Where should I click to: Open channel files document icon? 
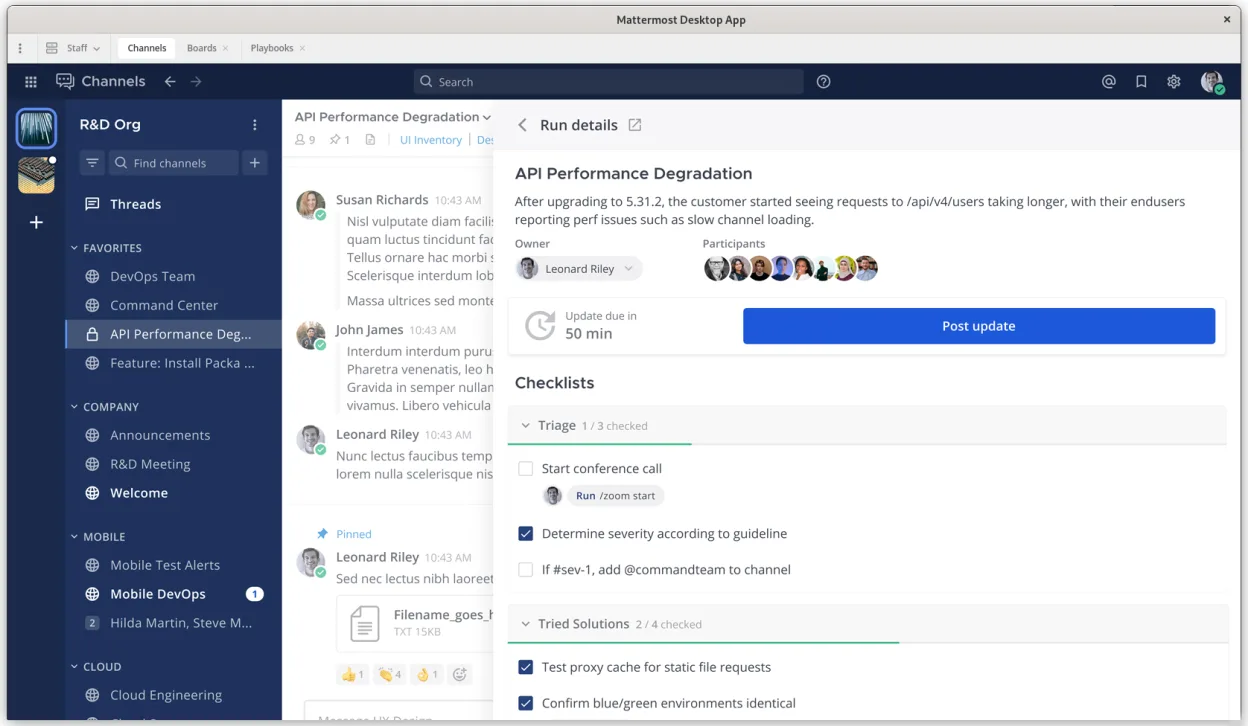(x=370, y=140)
